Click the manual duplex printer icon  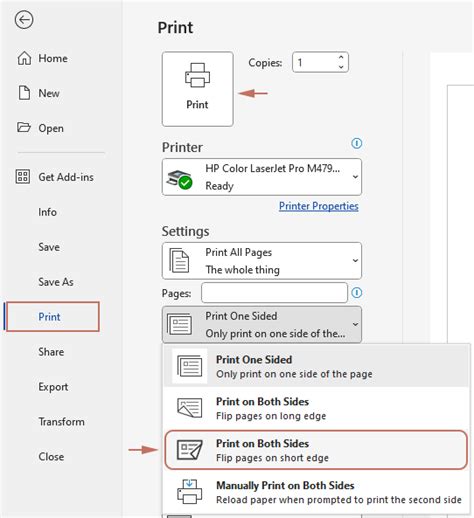click(x=189, y=492)
